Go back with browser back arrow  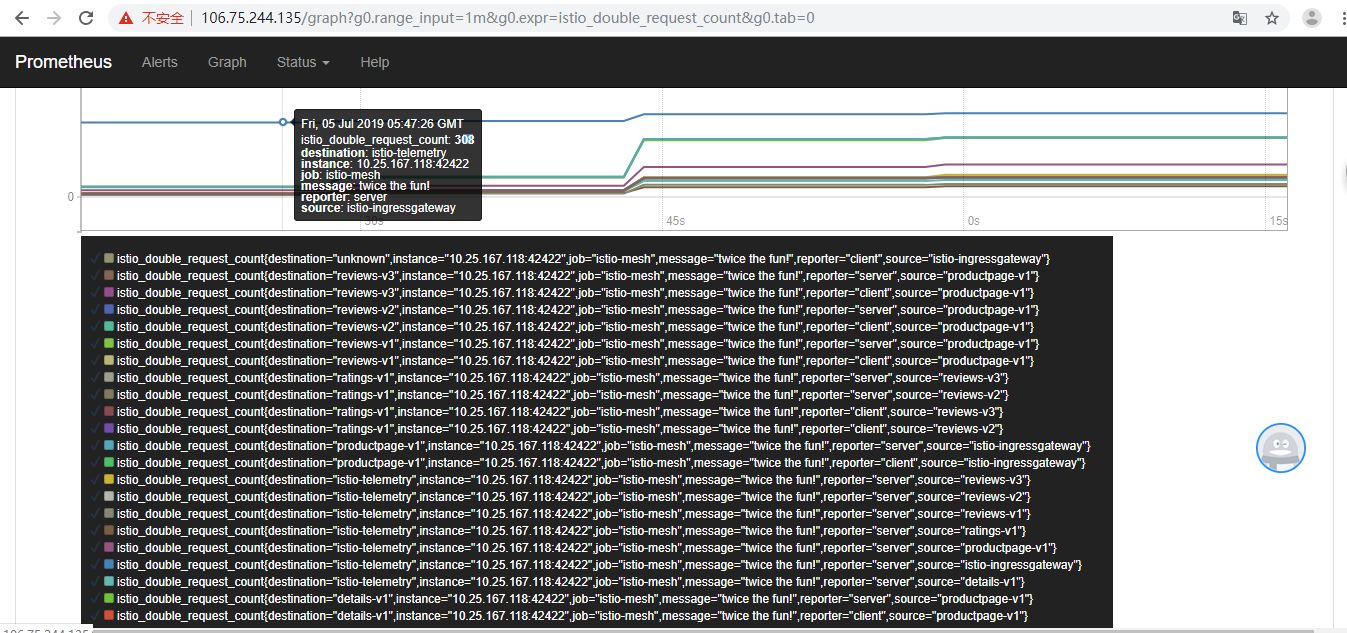[21, 18]
